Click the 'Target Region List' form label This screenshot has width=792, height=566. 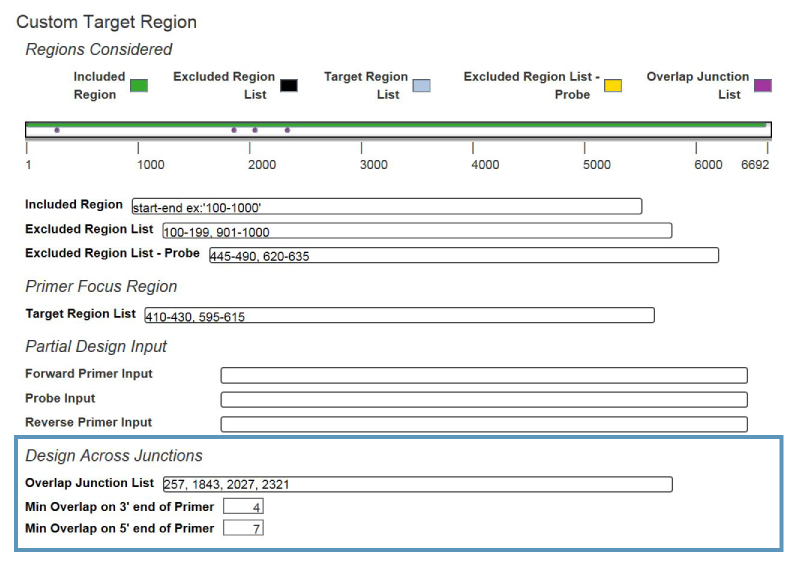80,314
